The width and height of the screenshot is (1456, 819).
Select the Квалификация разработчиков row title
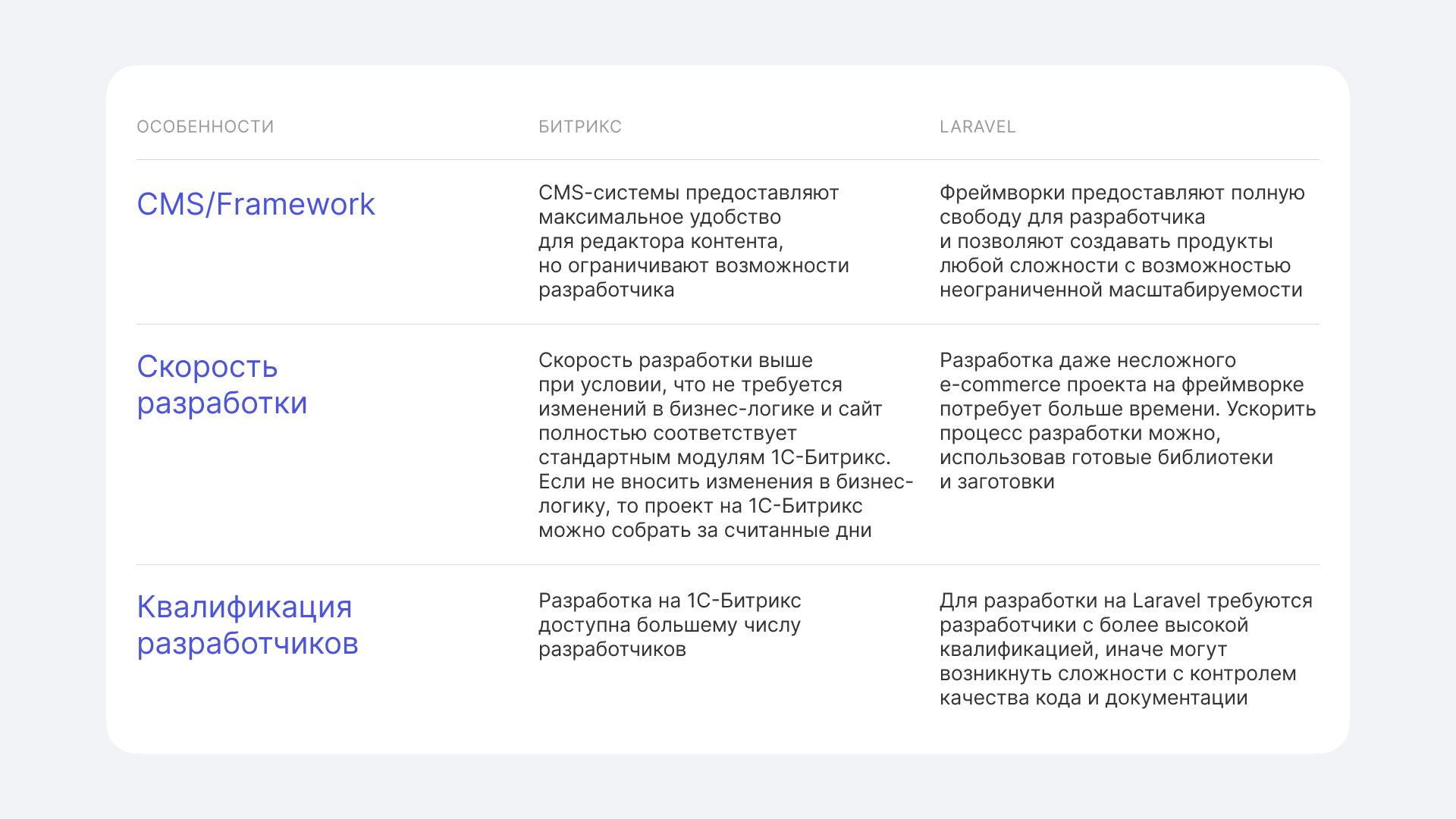[x=247, y=625]
